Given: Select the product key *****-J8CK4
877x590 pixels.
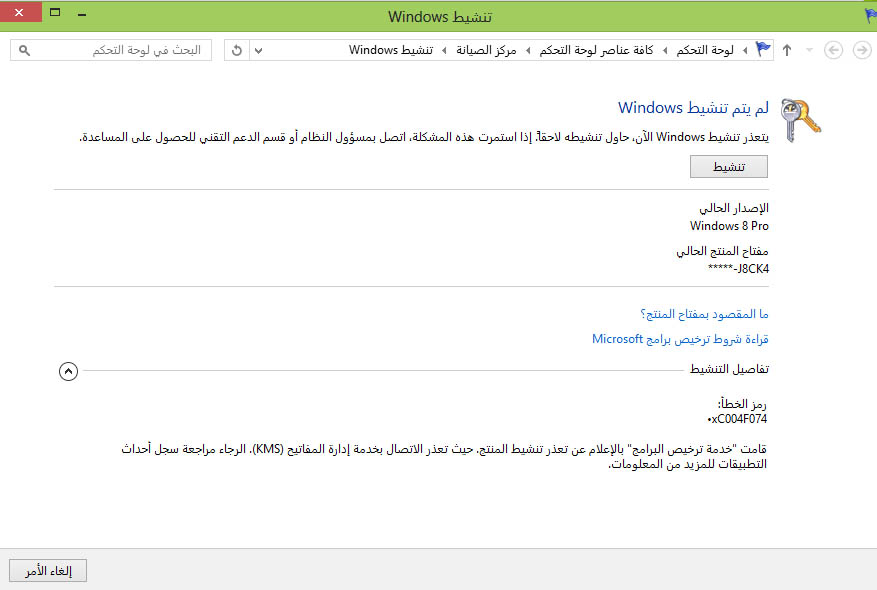Looking at the screenshot, I should [738, 268].
